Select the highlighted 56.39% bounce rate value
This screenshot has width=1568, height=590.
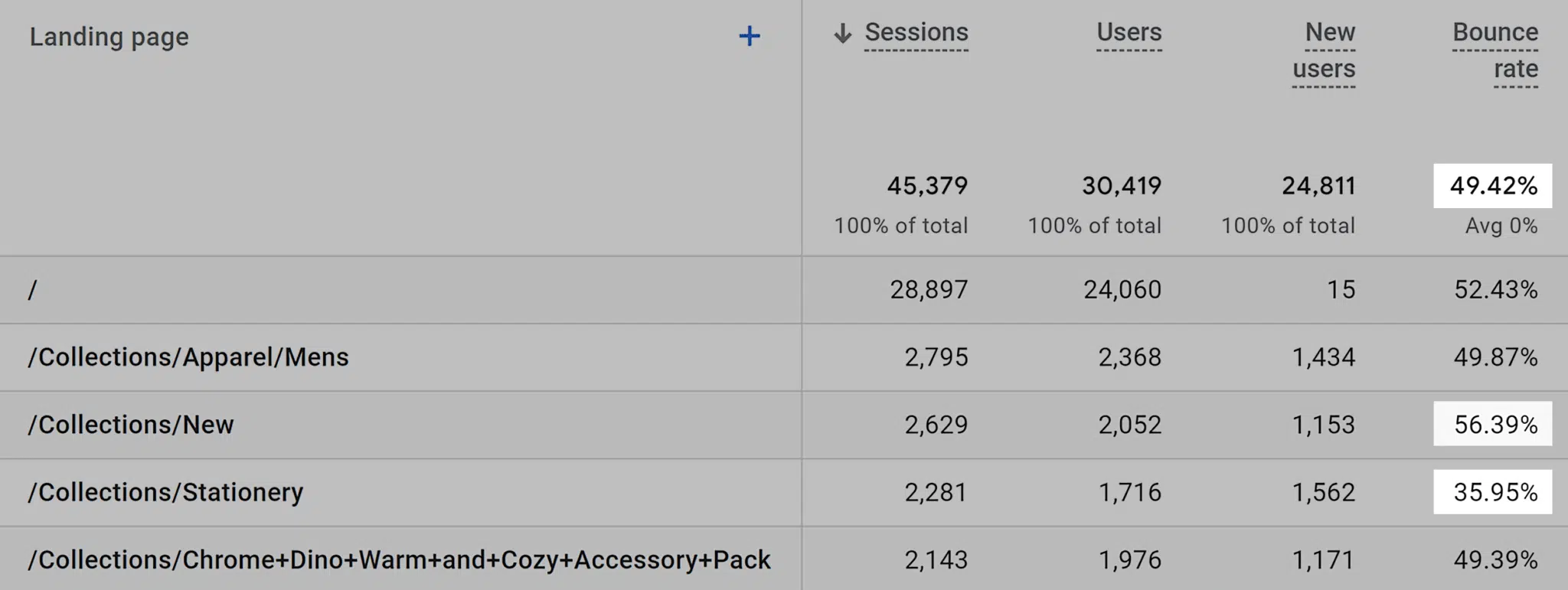click(x=1494, y=425)
